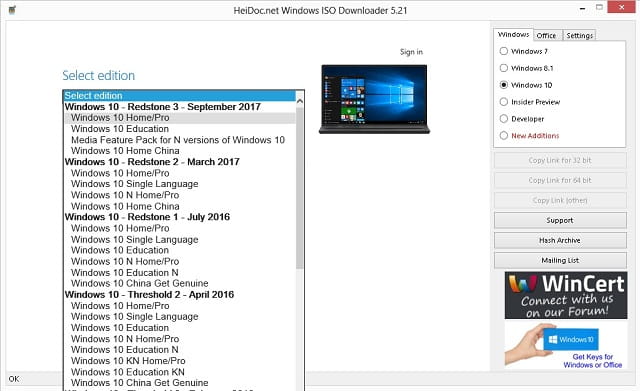Pick Windows 10 China Get Genuine under Redstone 1

[x=180, y=283]
